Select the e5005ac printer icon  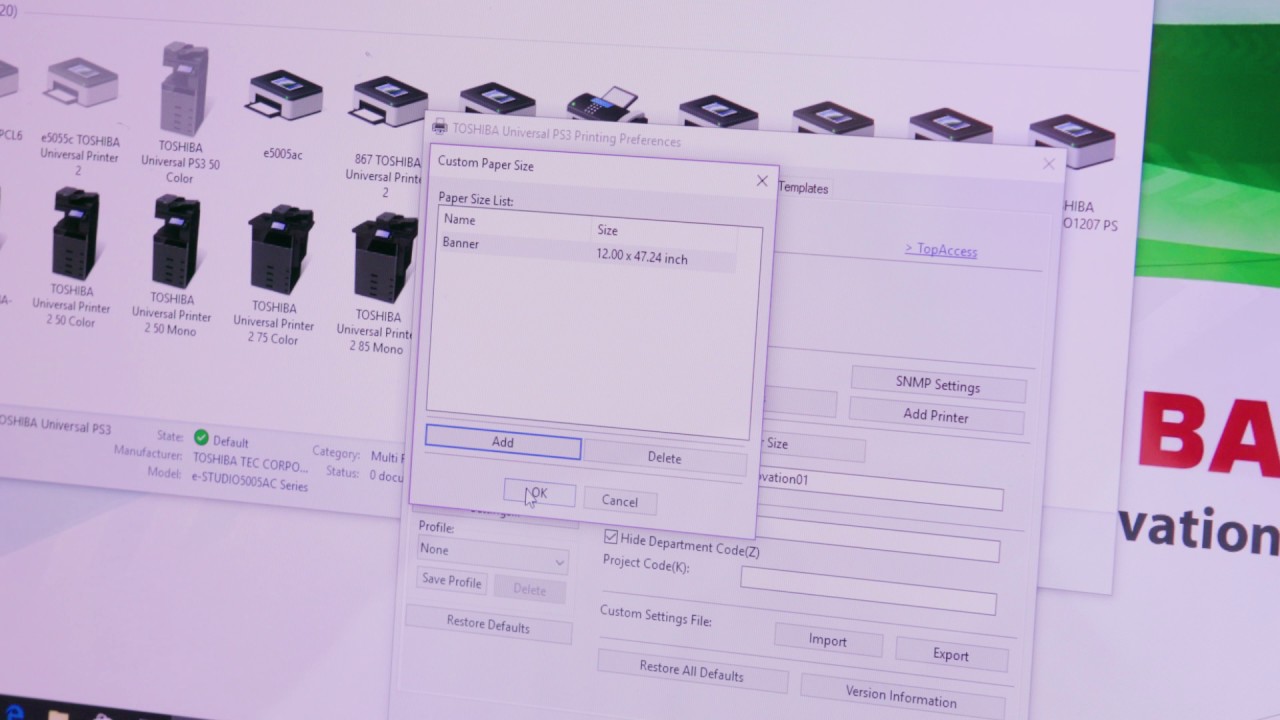[283, 95]
